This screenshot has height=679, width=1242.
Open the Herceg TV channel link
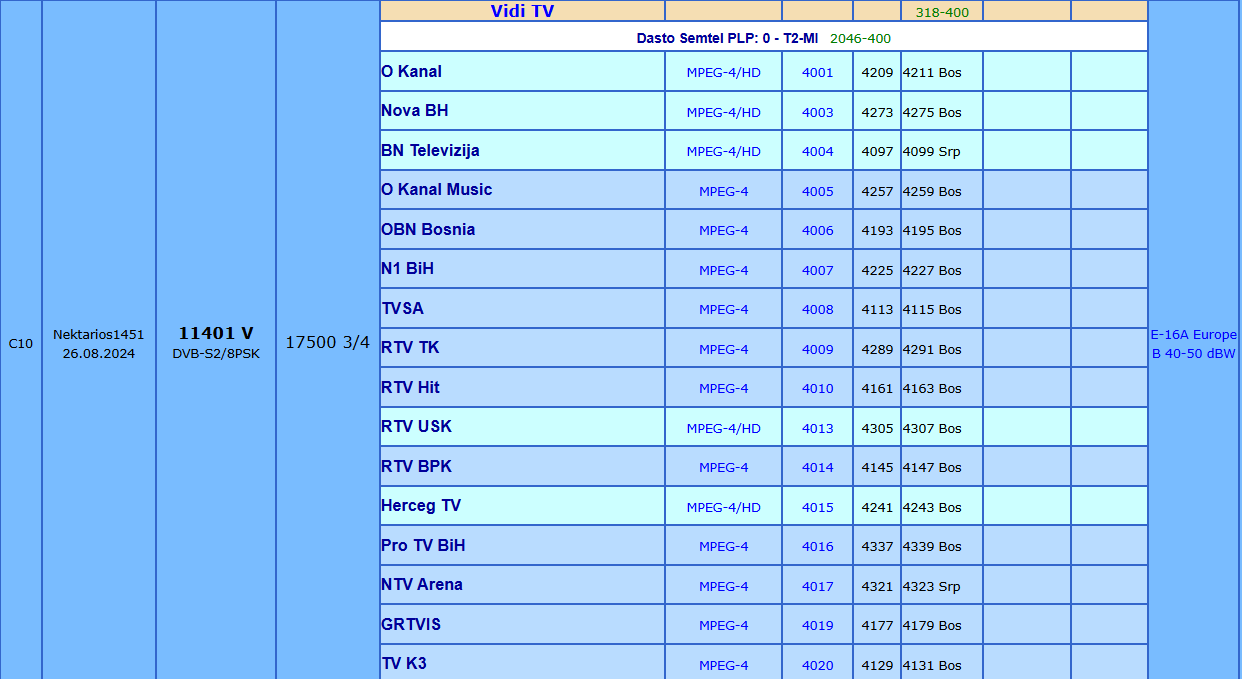421,506
